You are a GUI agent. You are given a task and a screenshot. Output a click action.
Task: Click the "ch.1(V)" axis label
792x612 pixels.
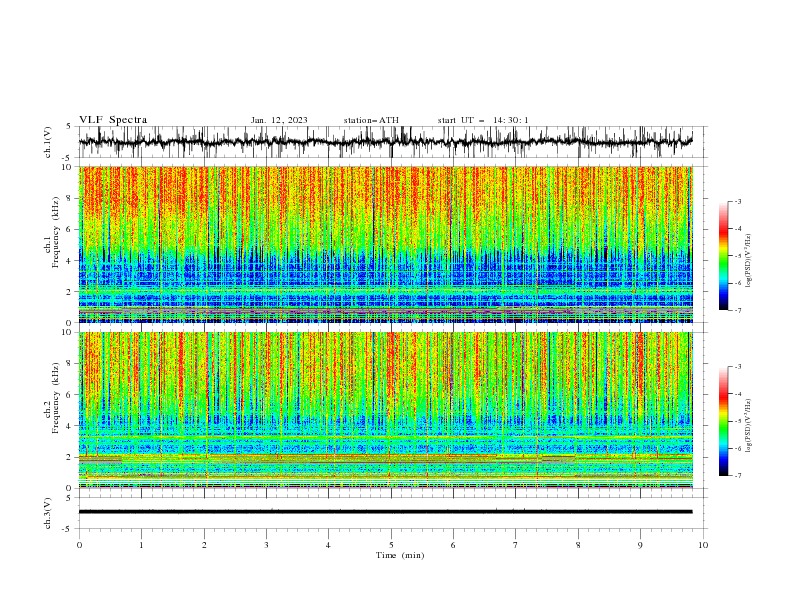48,142
